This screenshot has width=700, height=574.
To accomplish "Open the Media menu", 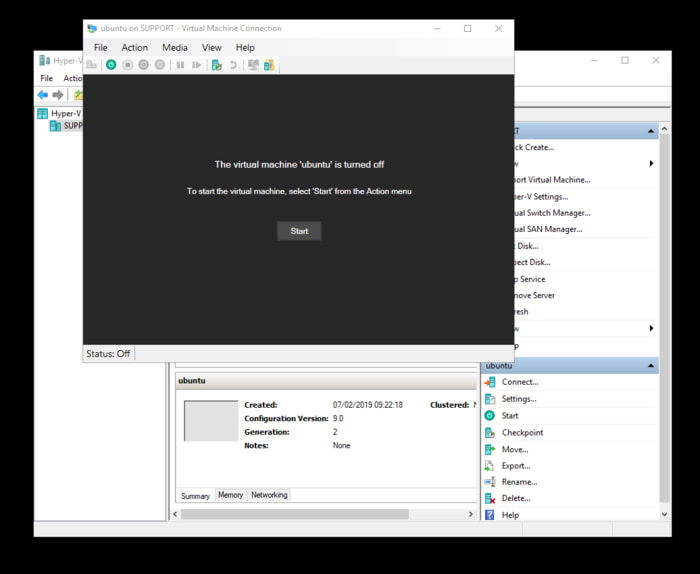I will (175, 47).
